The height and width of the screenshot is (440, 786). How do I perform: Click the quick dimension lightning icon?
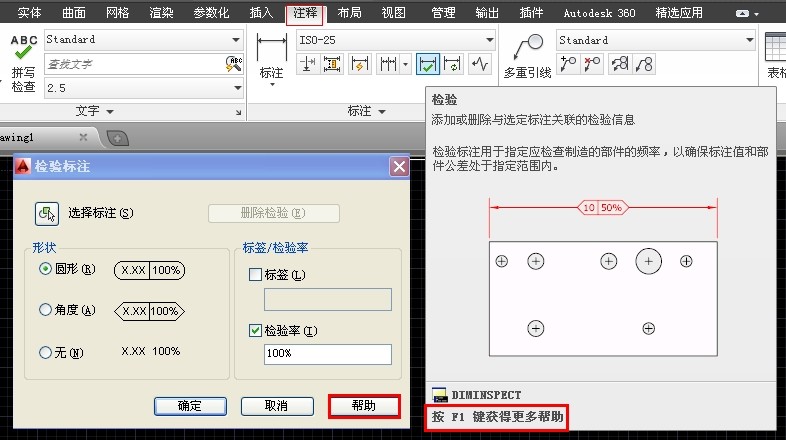tap(359, 64)
